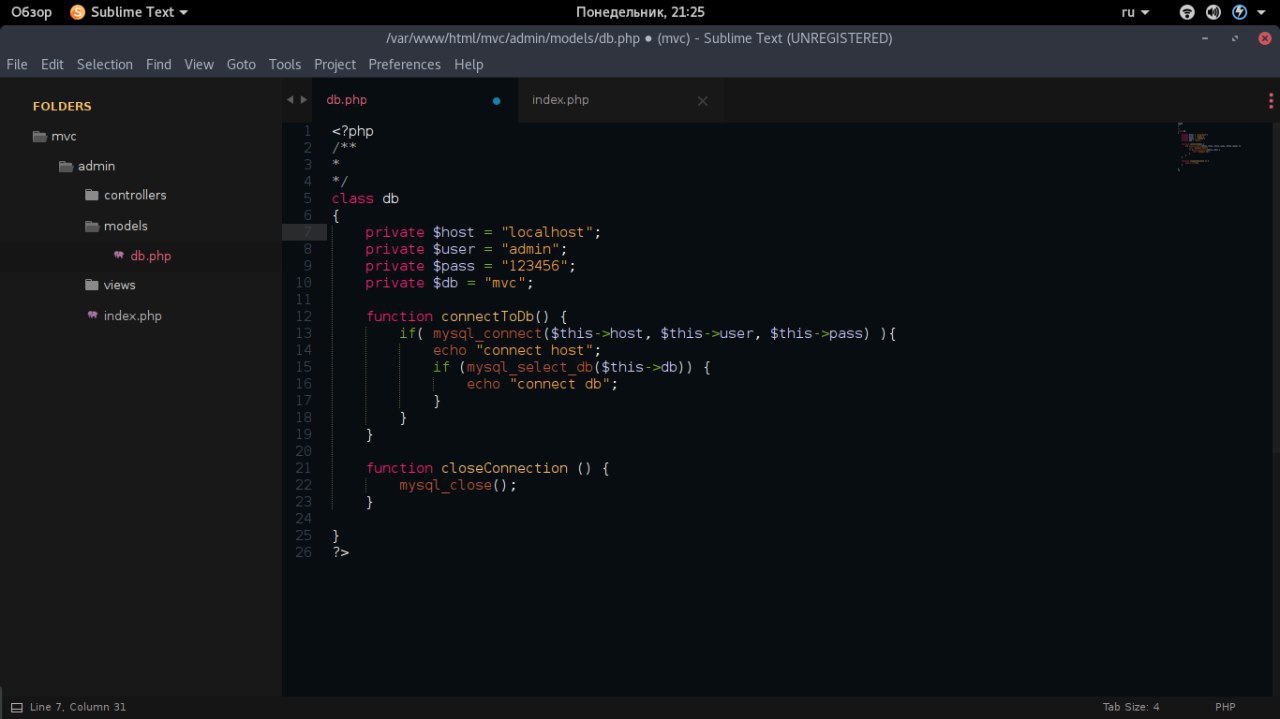The image size is (1280, 719).
Task: Click the power battery indicator icon
Action: tap(1240, 12)
